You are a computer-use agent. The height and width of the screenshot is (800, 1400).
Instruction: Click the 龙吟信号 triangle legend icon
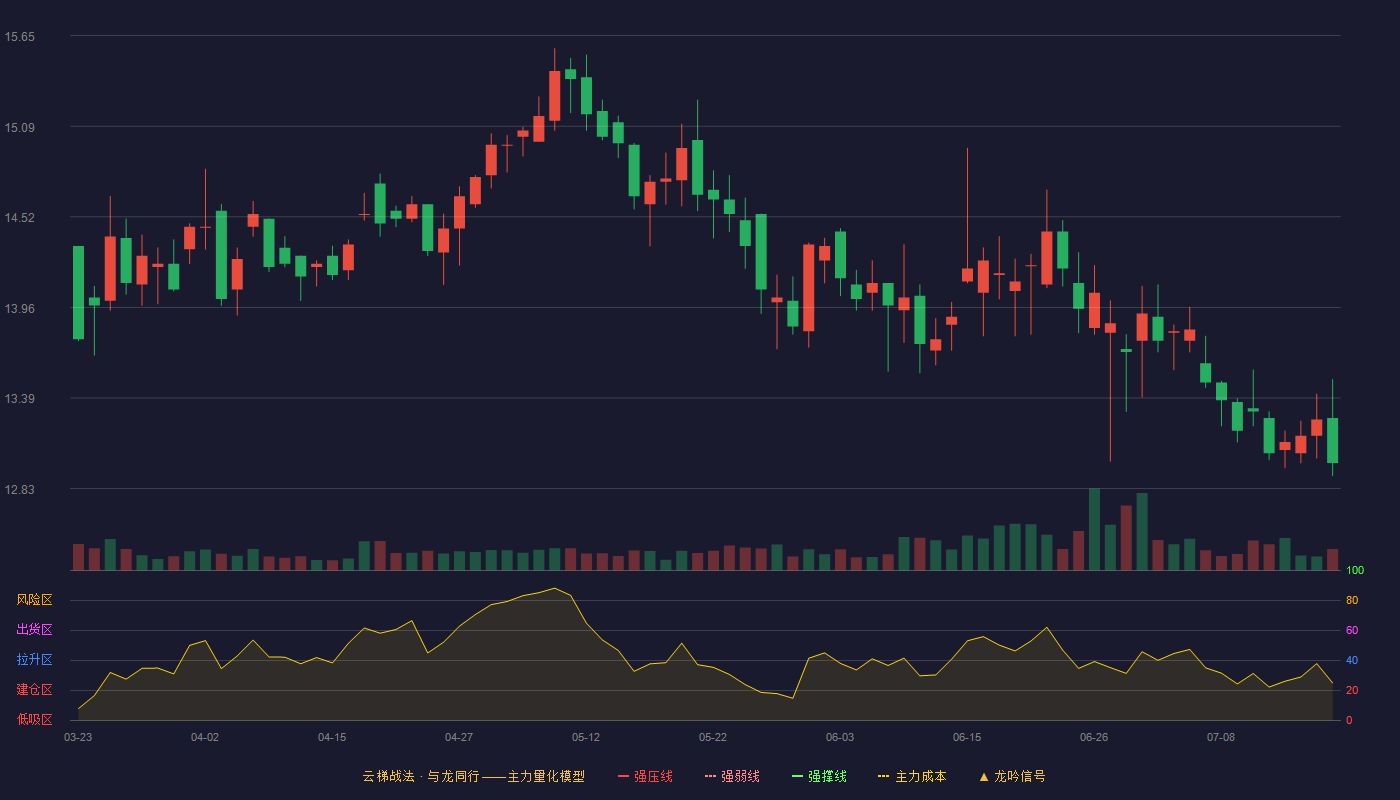tap(983, 776)
